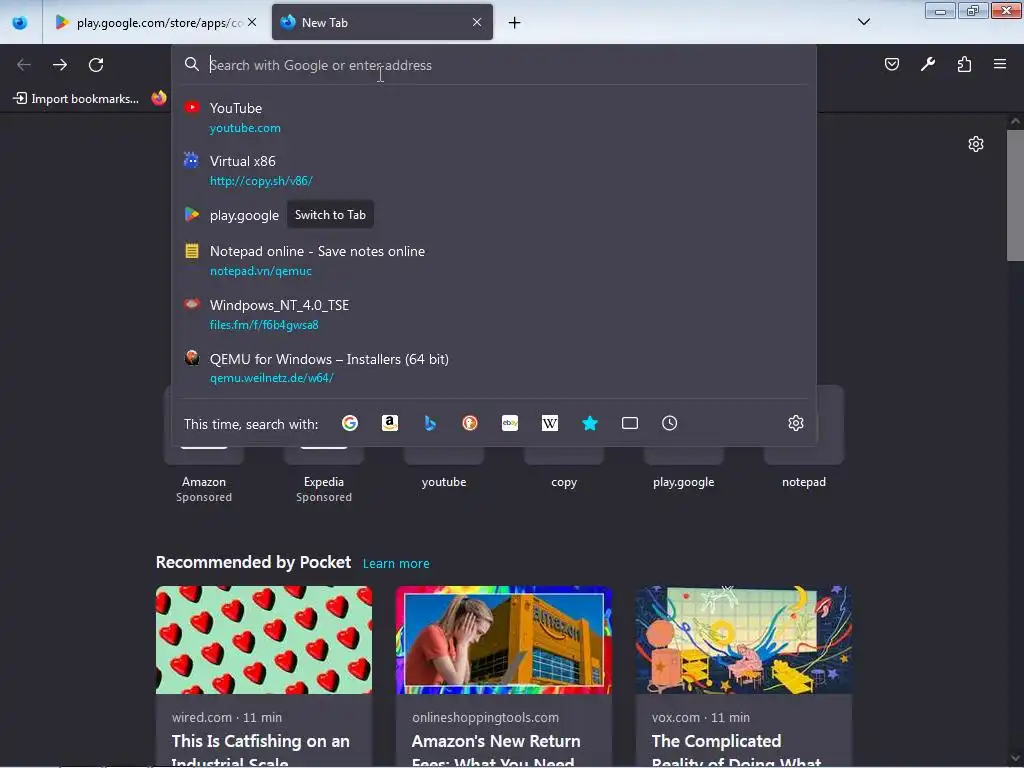Search this time with Wikipedia
The width and height of the screenshot is (1024, 768).
[x=550, y=423]
